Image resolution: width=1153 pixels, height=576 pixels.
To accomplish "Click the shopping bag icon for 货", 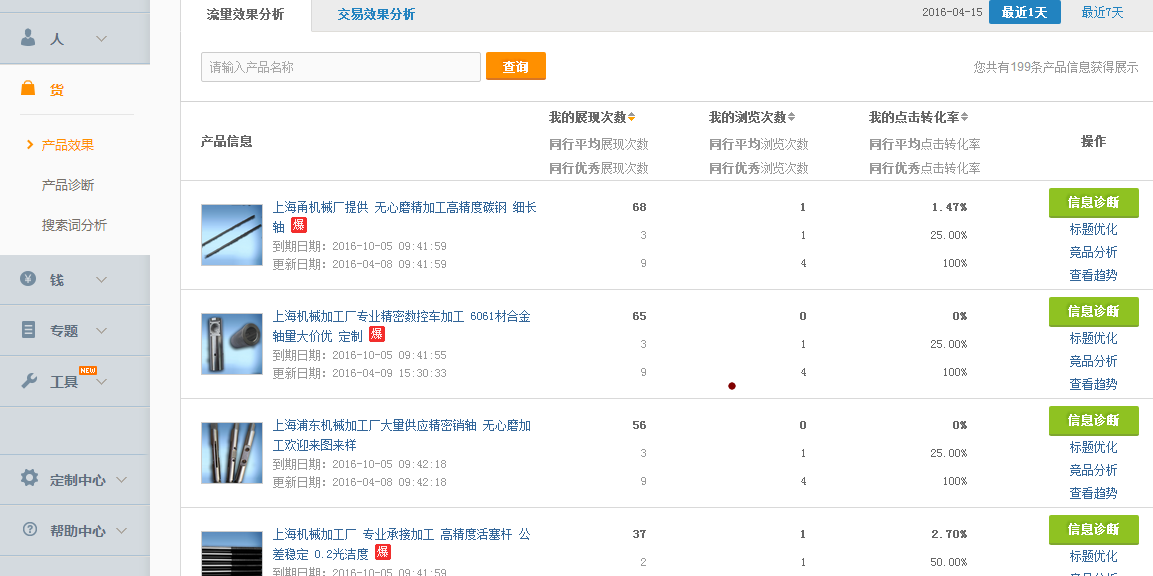I will (28, 89).
